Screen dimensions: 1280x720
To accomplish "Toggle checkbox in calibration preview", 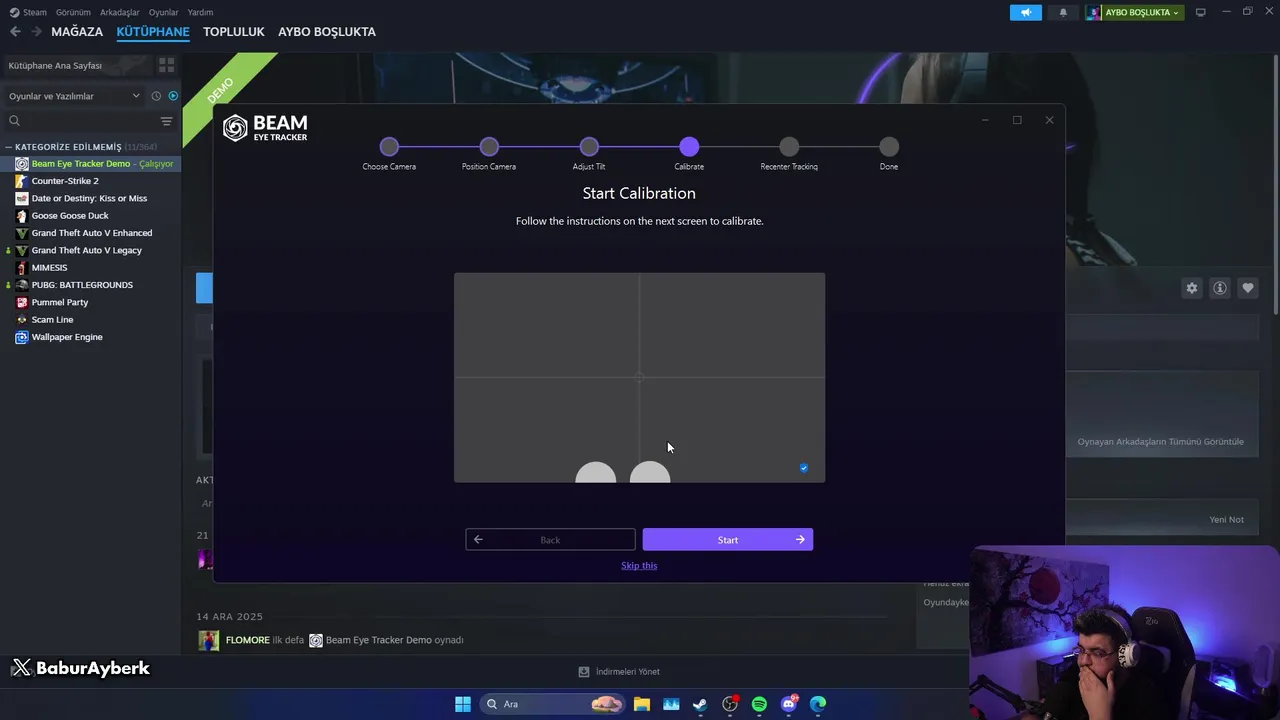I will pyautogui.click(x=804, y=468).
